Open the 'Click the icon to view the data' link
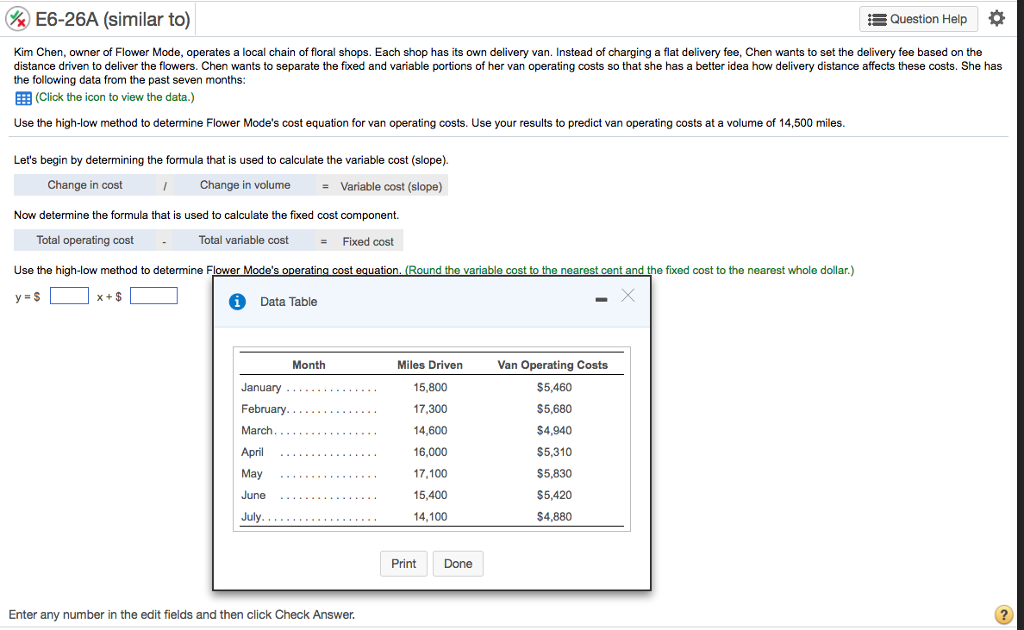Viewport: 1024px width, 630px height. coord(115,97)
